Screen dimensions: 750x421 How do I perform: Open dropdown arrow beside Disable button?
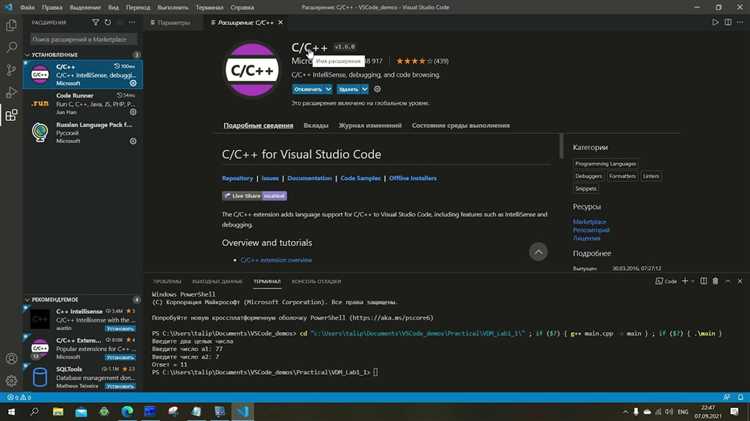pos(328,89)
